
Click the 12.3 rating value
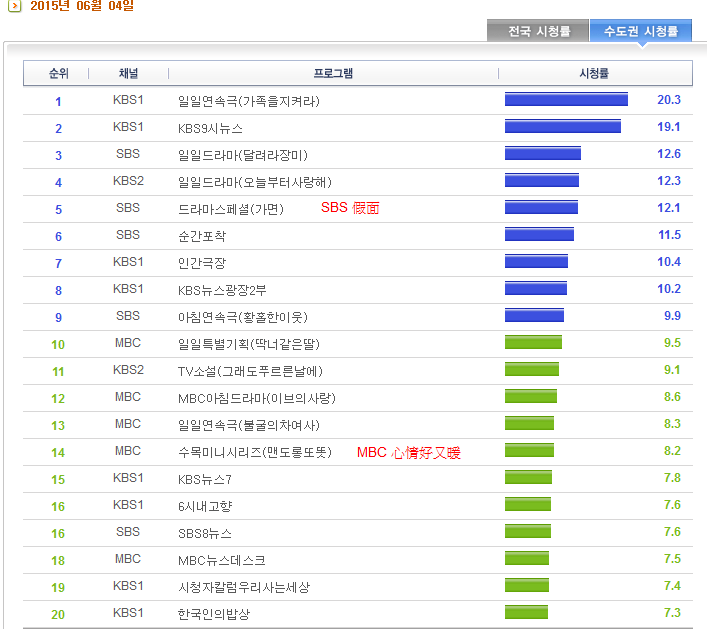(669, 181)
